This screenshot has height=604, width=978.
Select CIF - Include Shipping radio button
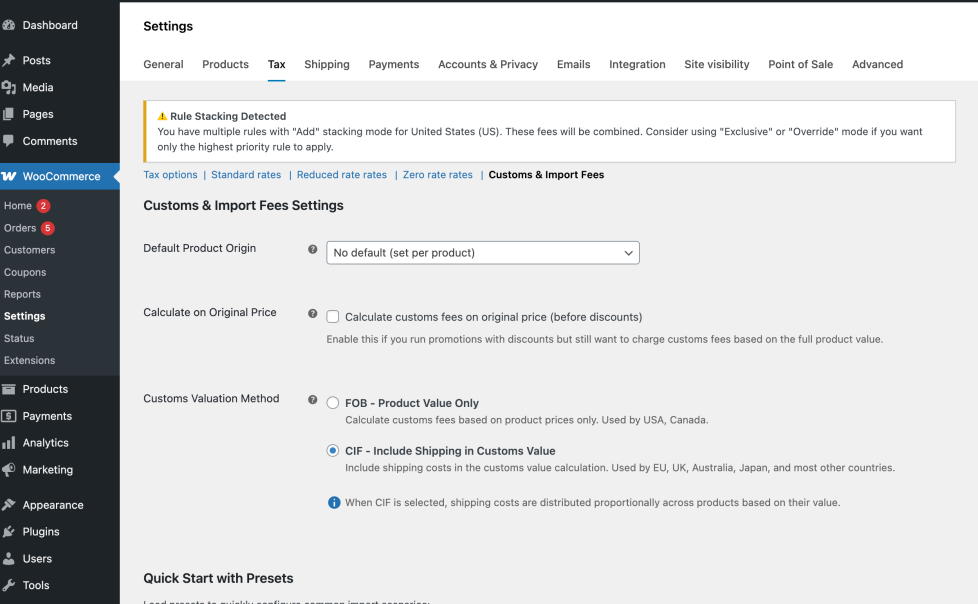(x=333, y=451)
